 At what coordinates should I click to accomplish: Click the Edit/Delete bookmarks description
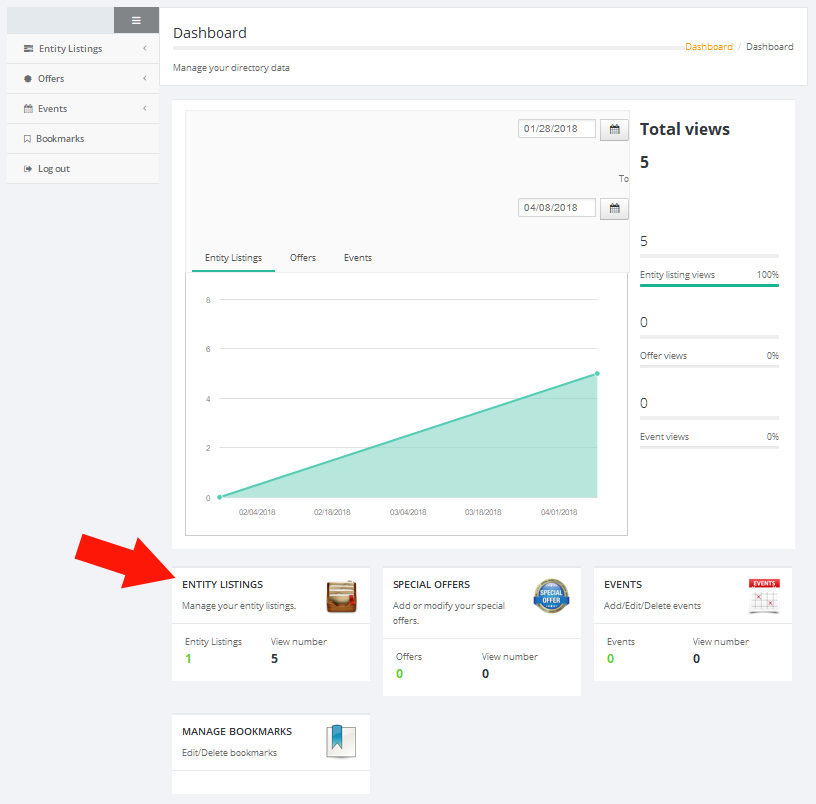(230, 753)
